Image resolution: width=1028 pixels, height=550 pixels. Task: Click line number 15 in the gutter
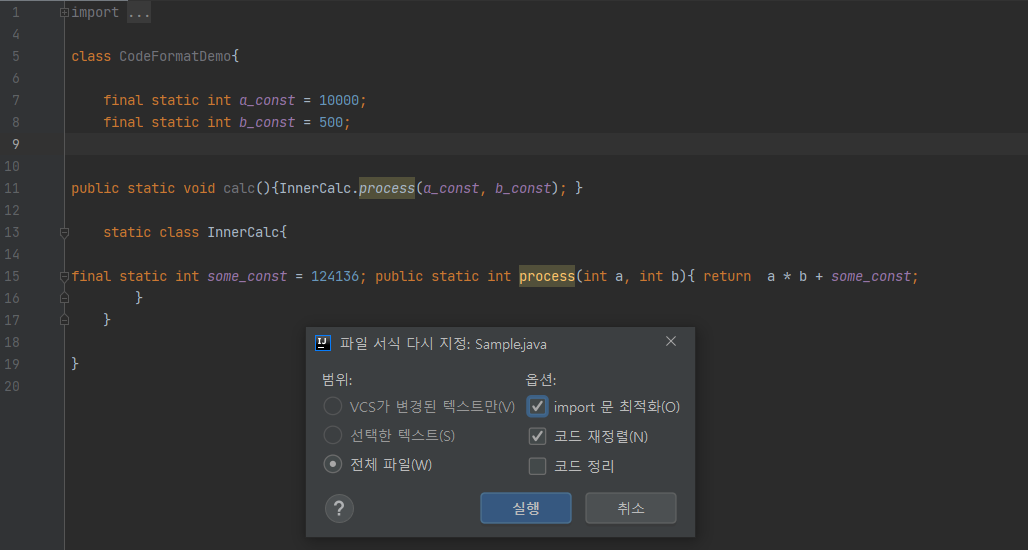click(x=12, y=276)
